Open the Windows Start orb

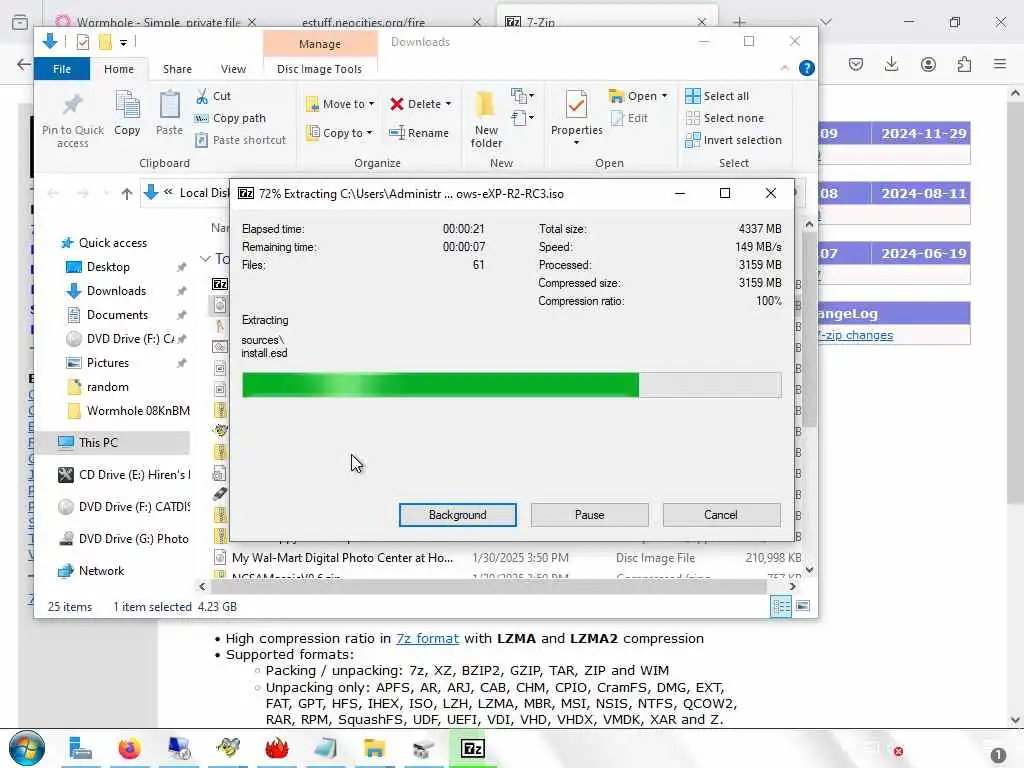[x=27, y=748]
